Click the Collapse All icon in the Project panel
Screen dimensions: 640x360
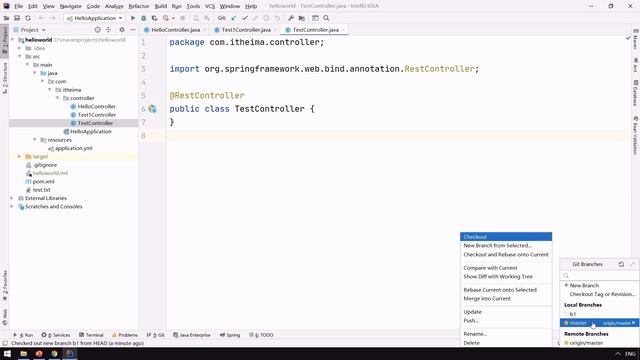tap(108, 30)
